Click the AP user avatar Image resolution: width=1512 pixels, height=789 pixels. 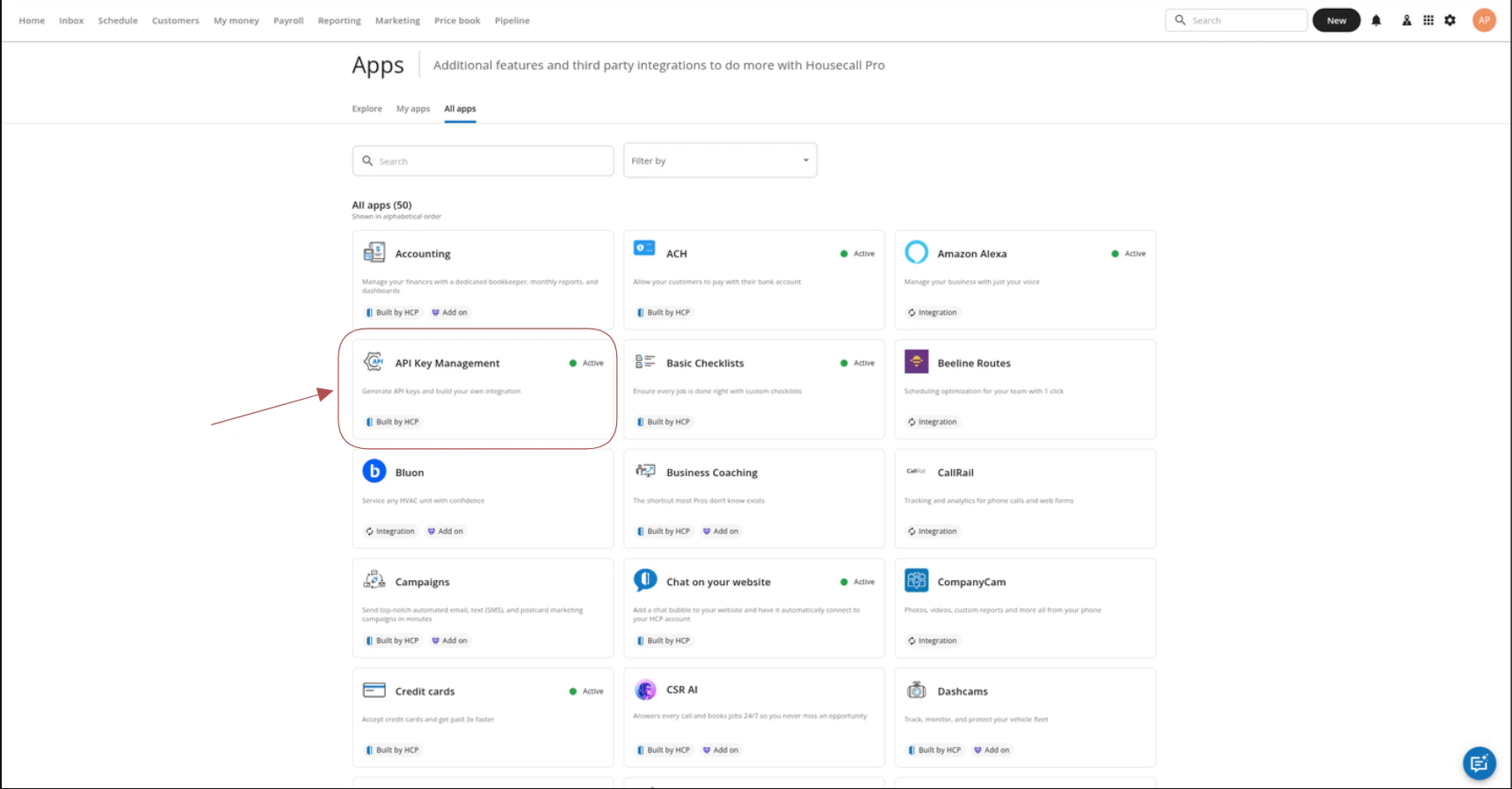pos(1484,20)
